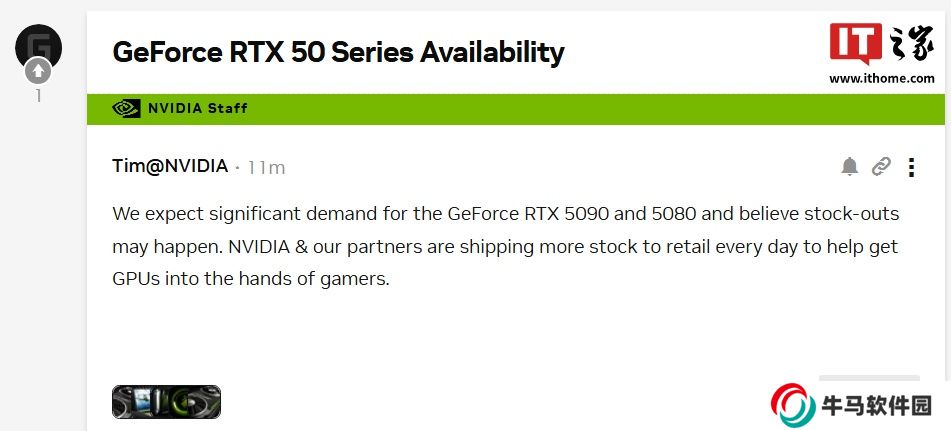Click the vote count number 1

tap(39, 96)
